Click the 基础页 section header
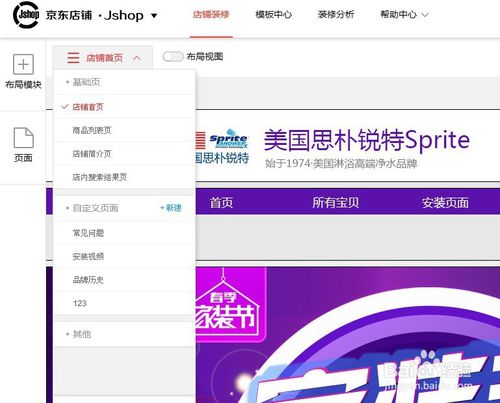500x403 pixels. click(x=86, y=82)
